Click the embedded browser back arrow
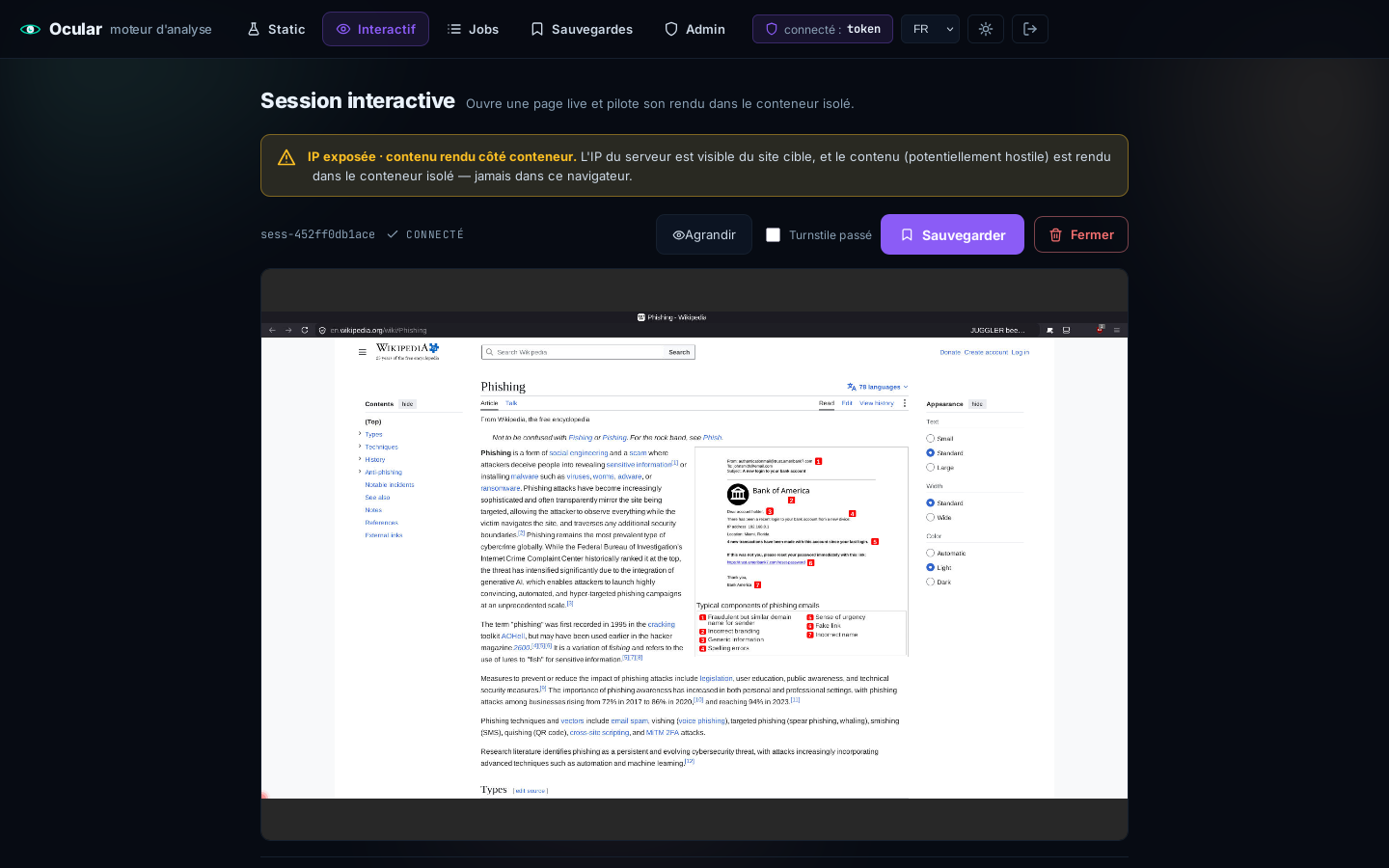Viewport: 1389px width, 868px height. pyautogui.click(x=272, y=330)
